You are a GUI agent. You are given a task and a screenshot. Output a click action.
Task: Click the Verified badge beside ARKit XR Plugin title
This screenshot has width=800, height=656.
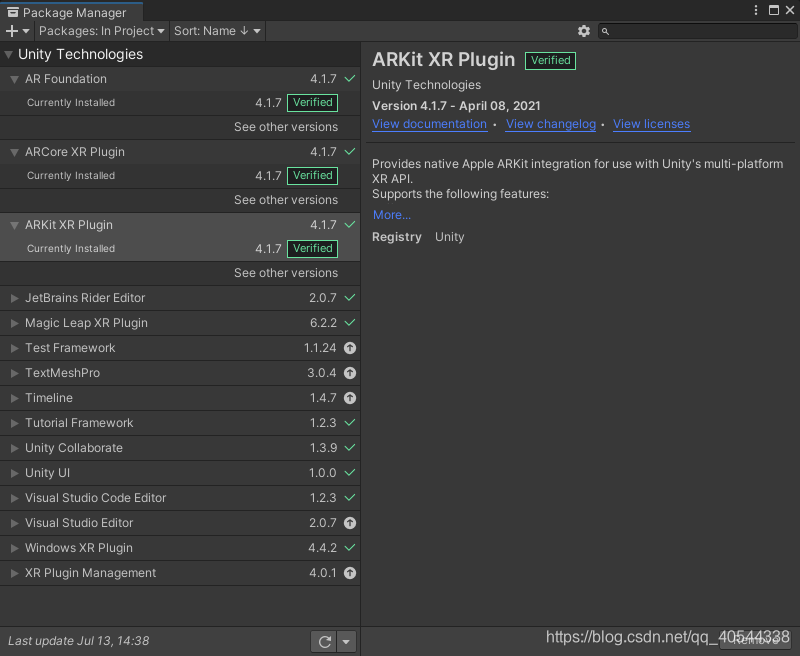pos(551,61)
